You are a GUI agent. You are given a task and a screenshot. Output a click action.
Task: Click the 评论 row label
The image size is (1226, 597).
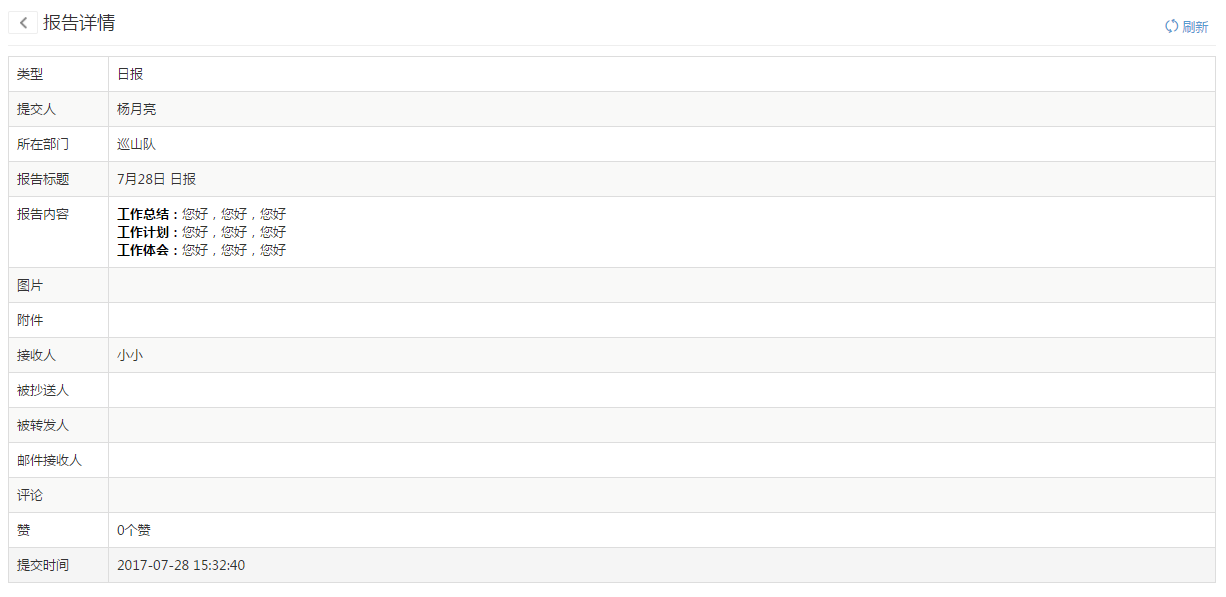(30, 495)
